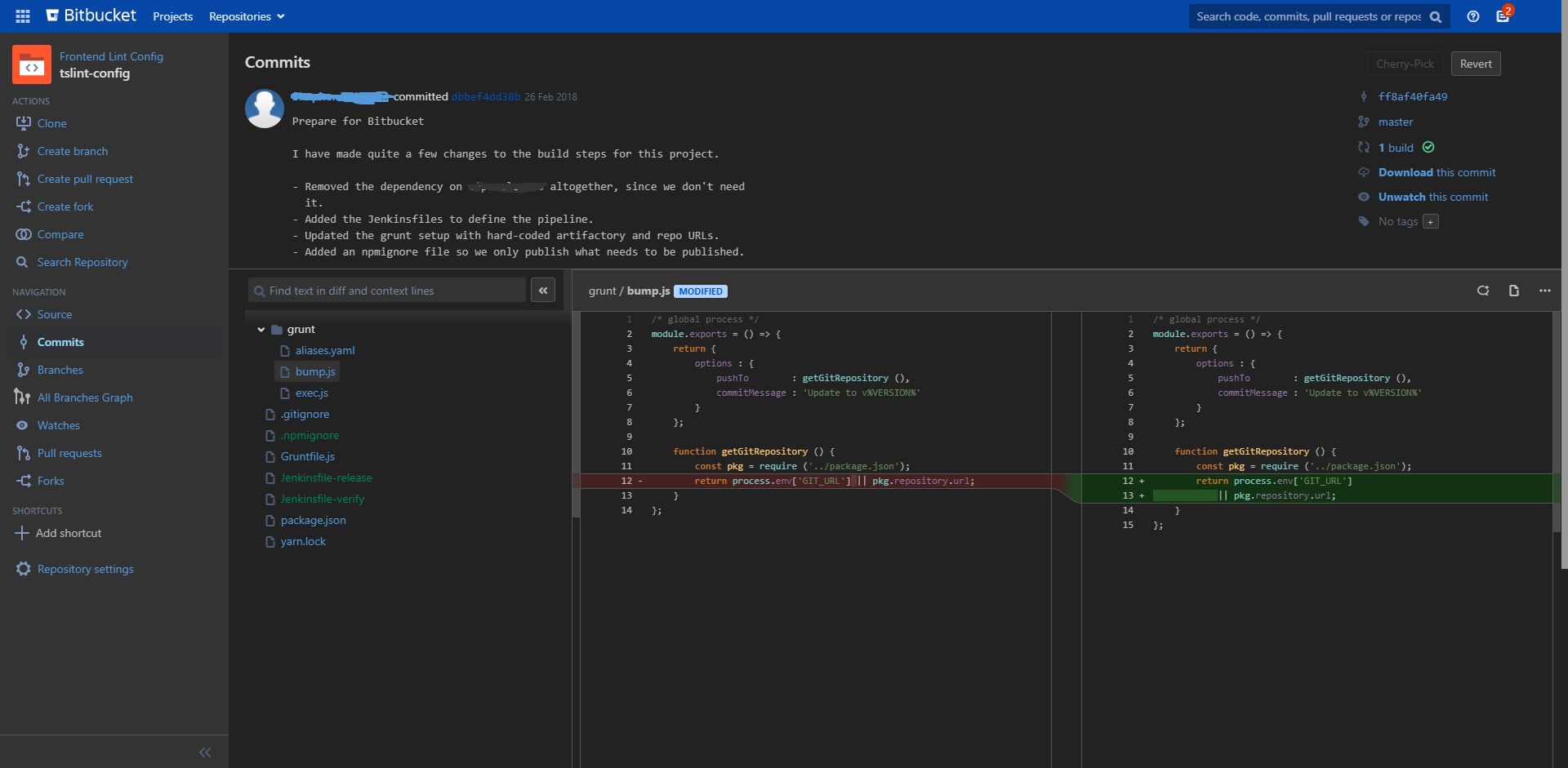Select Branches in the navigation sidebar

pos(60,369)
